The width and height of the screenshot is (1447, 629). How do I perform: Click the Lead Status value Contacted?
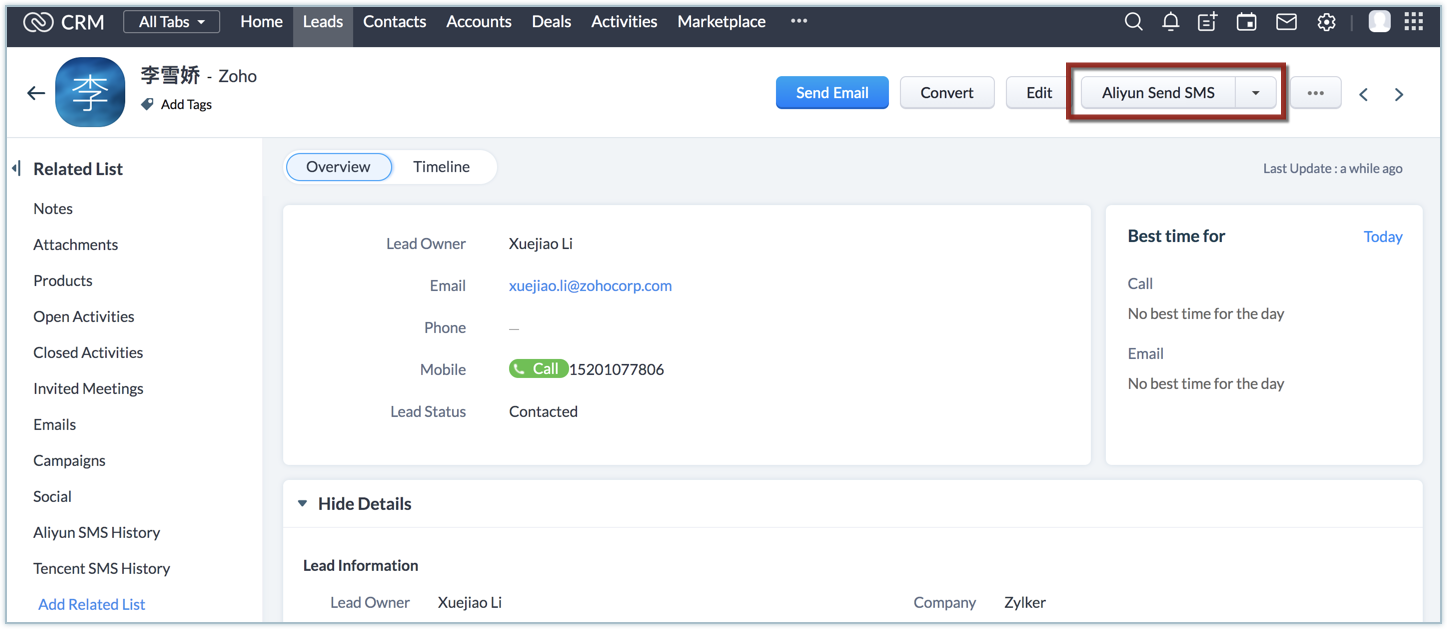point(543,412)
